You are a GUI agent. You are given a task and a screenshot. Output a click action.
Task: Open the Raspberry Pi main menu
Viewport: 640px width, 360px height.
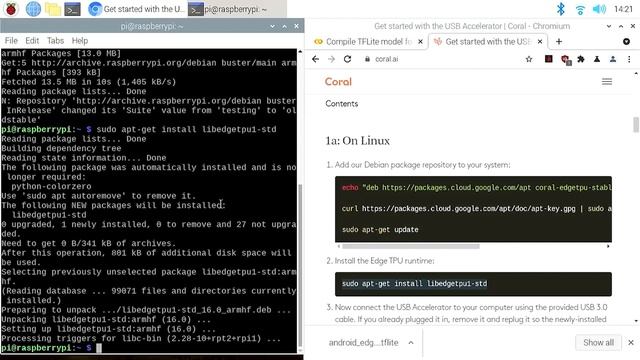[11, 9]
